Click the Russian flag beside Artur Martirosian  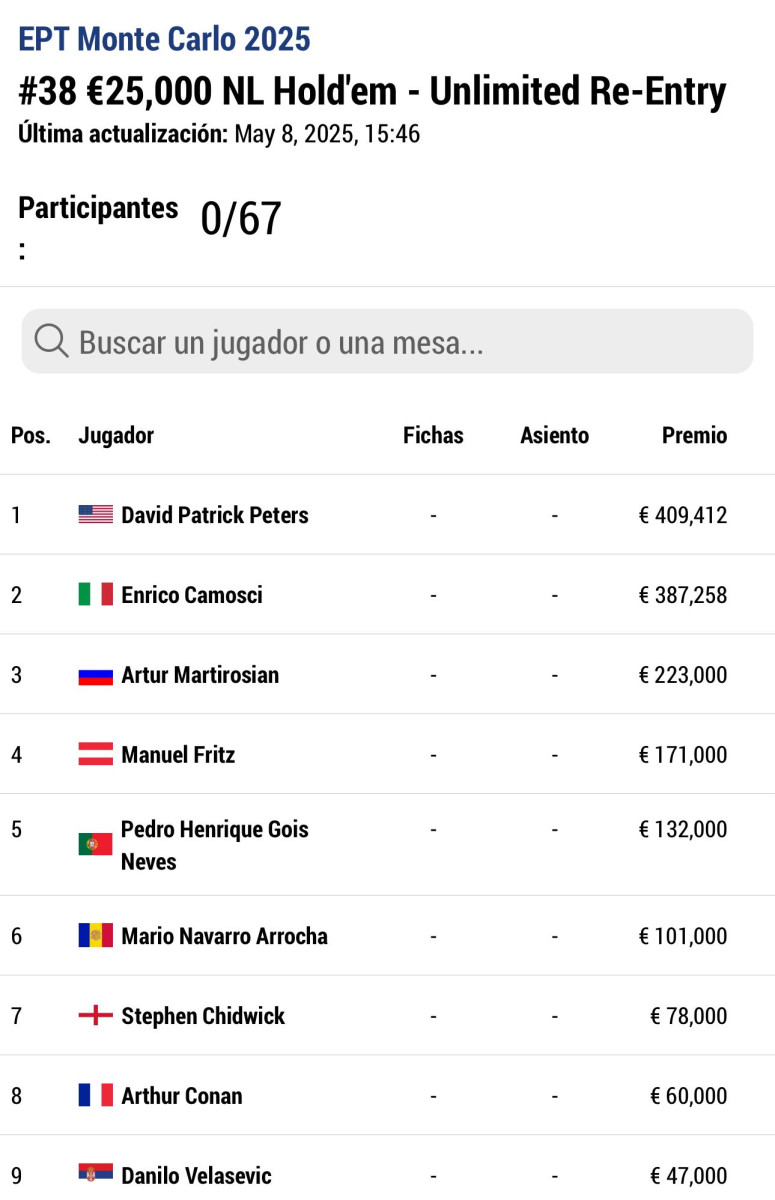(96, 675)
